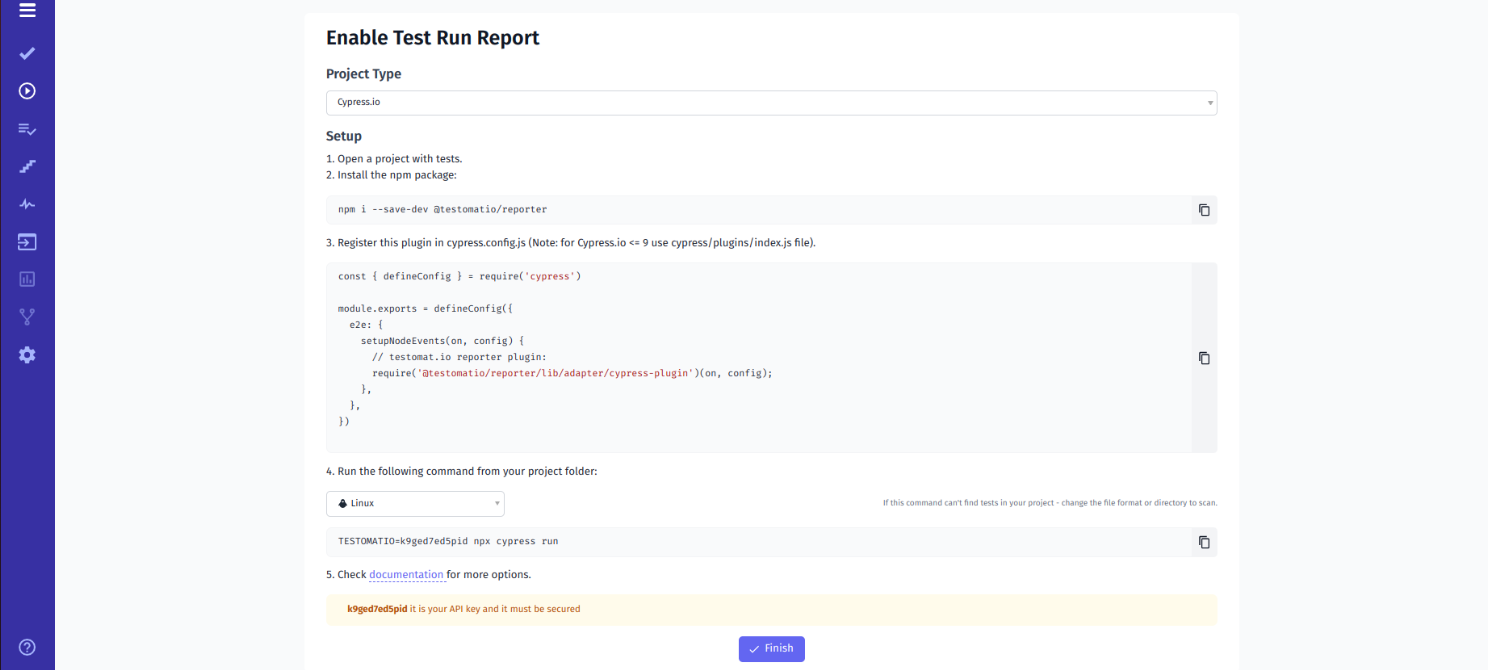Open project settings gear icon

[27, 354]
